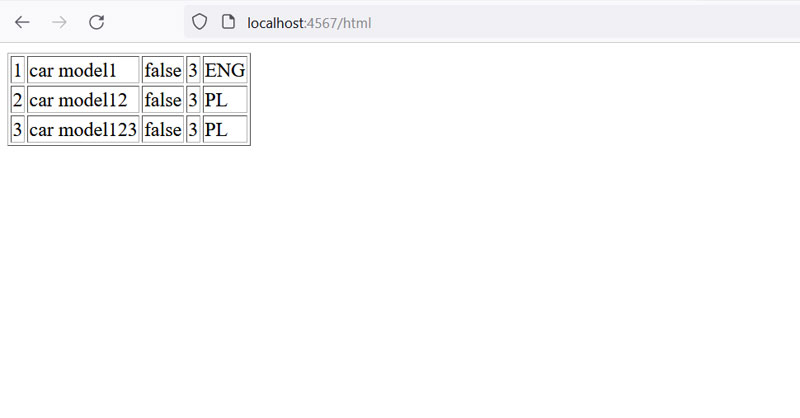Click the row number 1 cell
Viewport: 800px width, 418px height.
tap(18, 69)
